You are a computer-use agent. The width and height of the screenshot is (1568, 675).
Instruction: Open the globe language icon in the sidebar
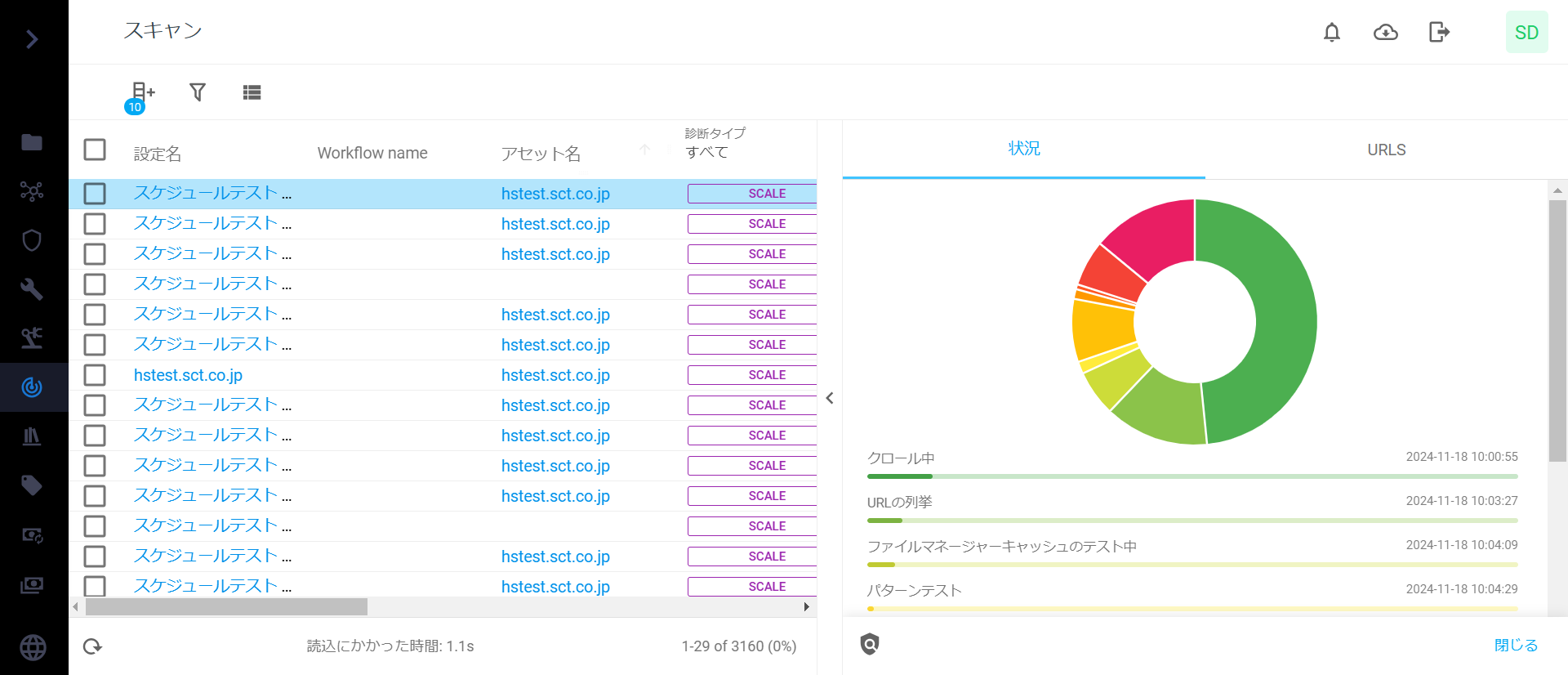click(x=33, y=647)
